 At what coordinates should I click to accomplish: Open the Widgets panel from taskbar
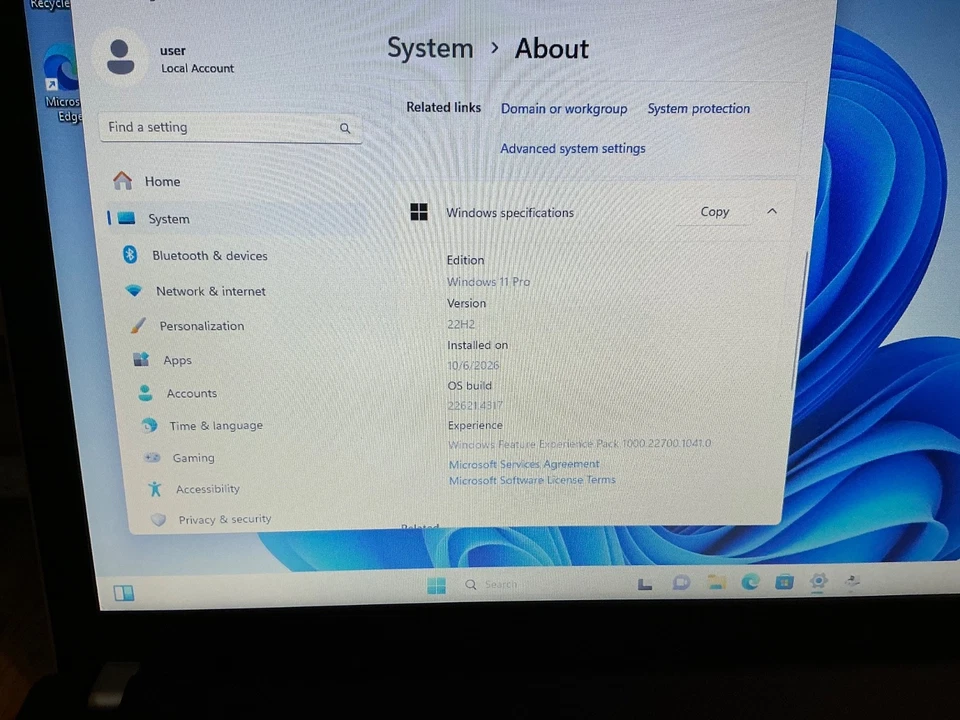124,593
